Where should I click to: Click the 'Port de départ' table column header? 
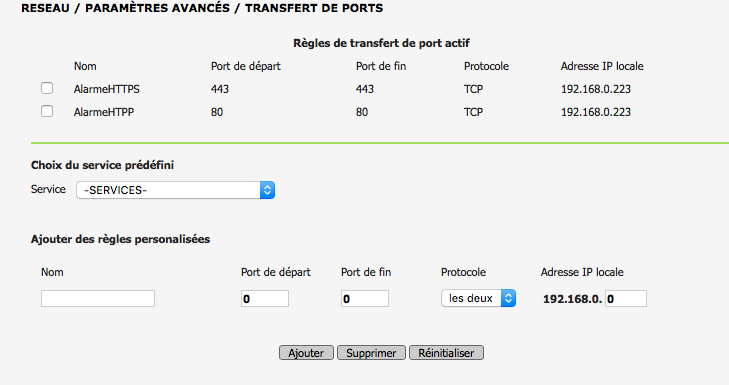pyautogui.click(x=246, y=66)
